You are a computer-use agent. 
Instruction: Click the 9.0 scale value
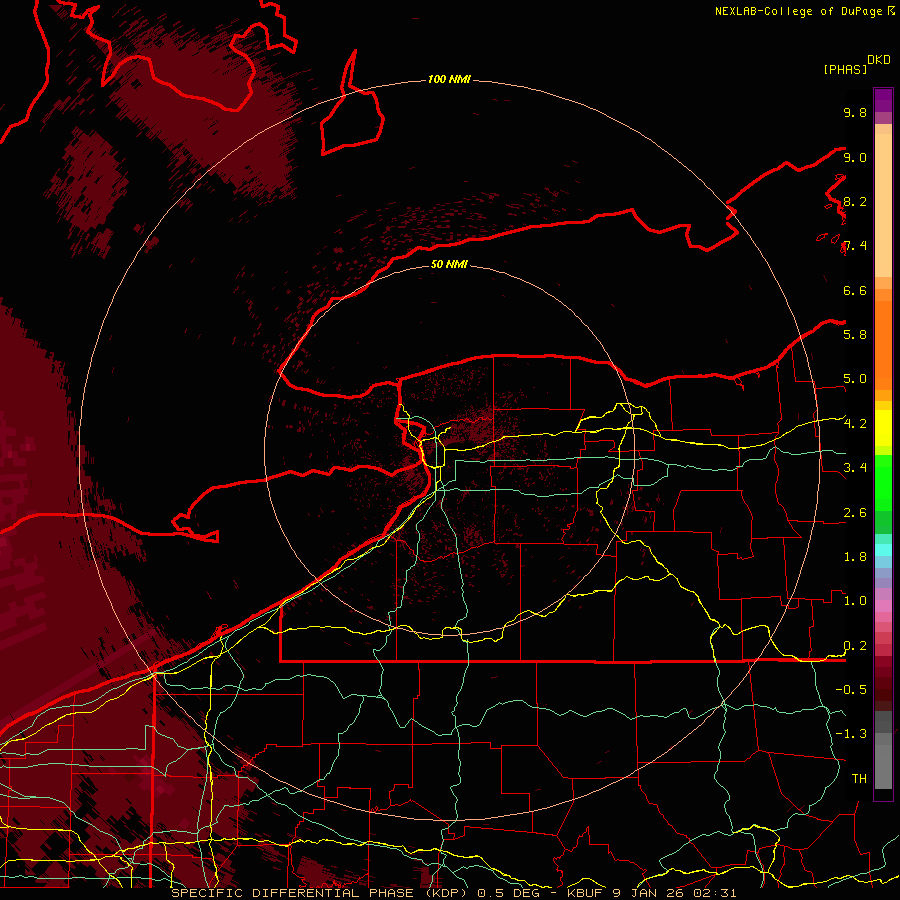[855, 157]
